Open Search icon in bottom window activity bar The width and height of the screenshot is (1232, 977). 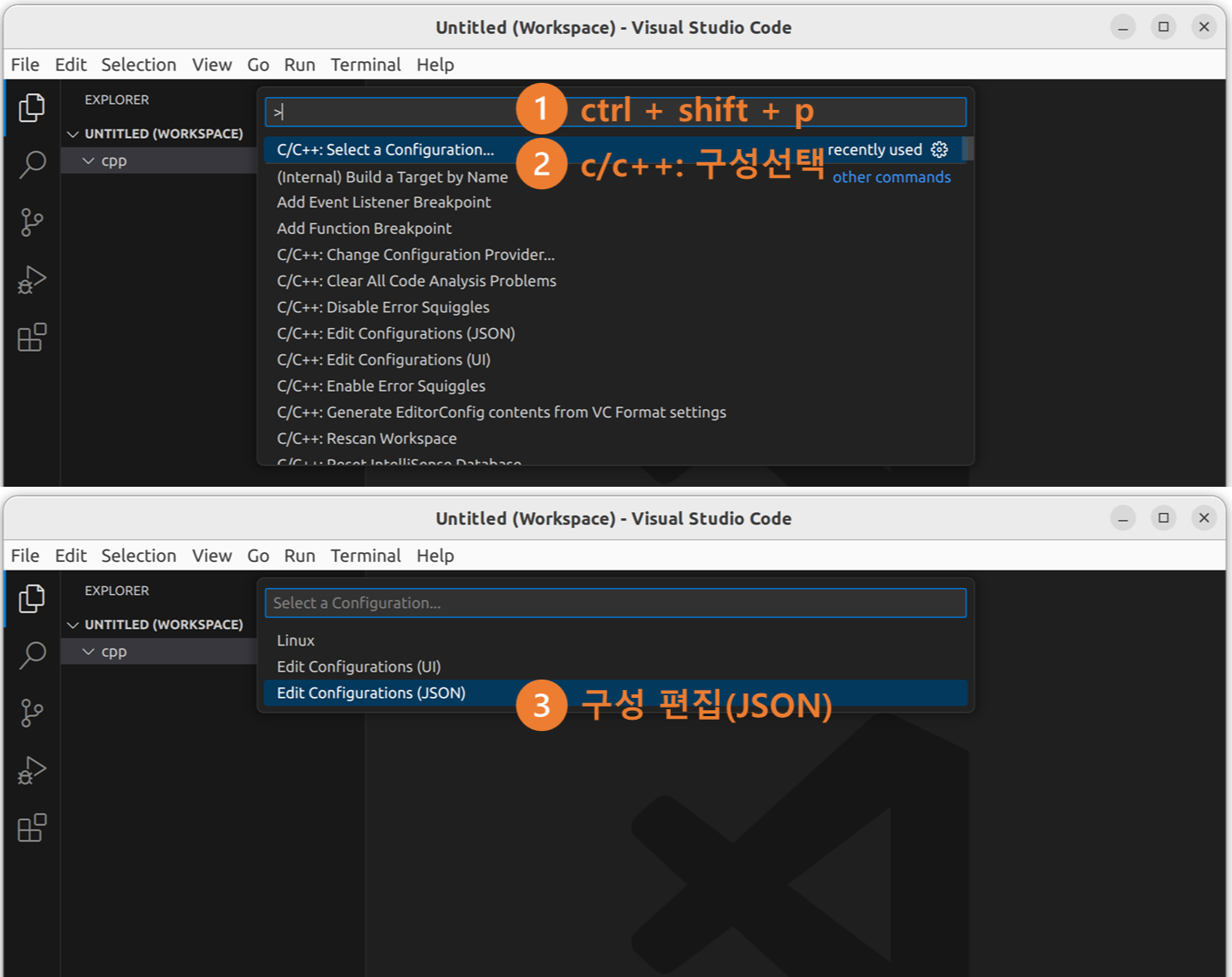click(x=32, y=655)
